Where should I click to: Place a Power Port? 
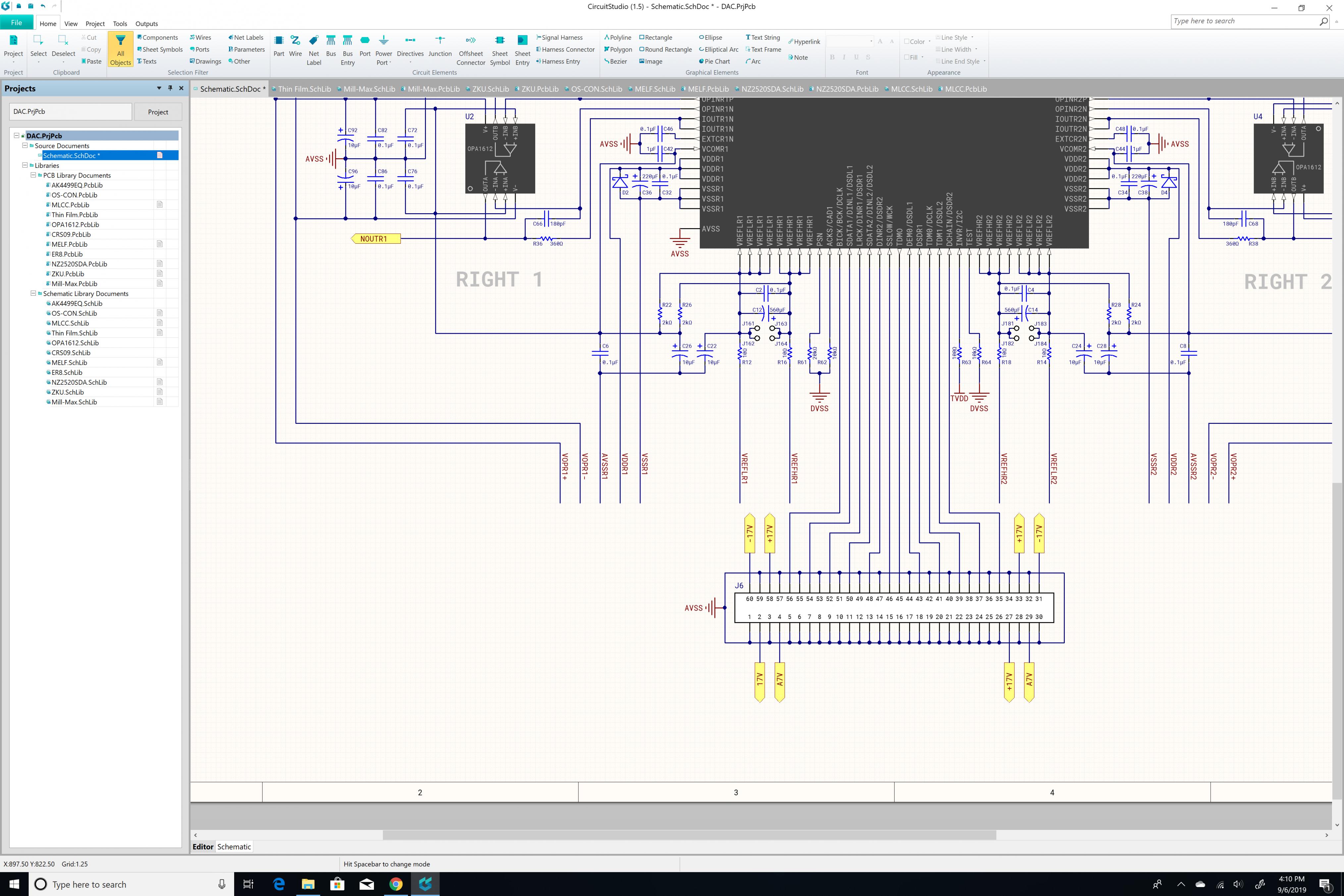point(384,50)
